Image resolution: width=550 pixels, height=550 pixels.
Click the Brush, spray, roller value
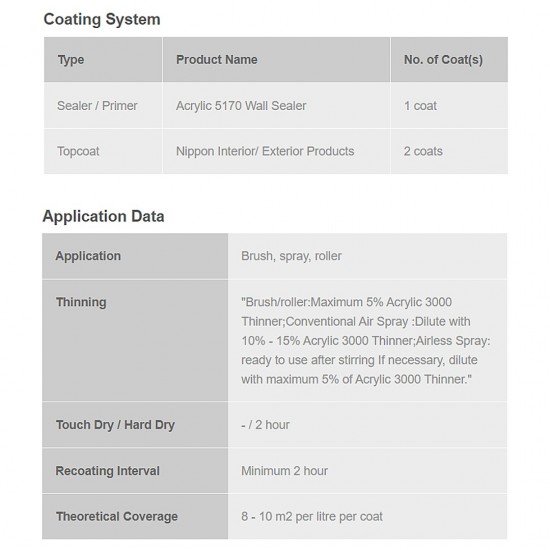coord(291,256)
